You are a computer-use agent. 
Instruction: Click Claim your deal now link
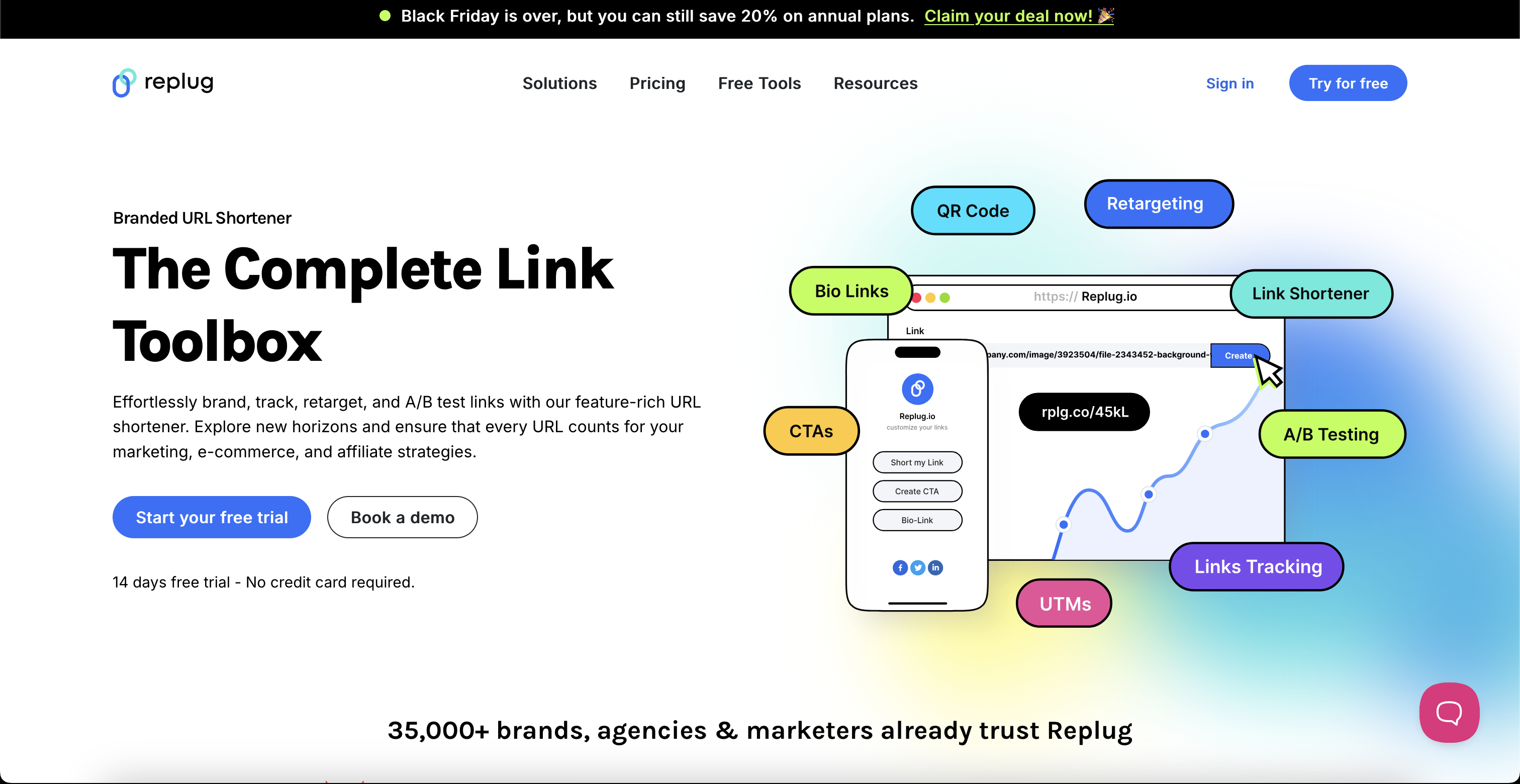click(1007, 14)
